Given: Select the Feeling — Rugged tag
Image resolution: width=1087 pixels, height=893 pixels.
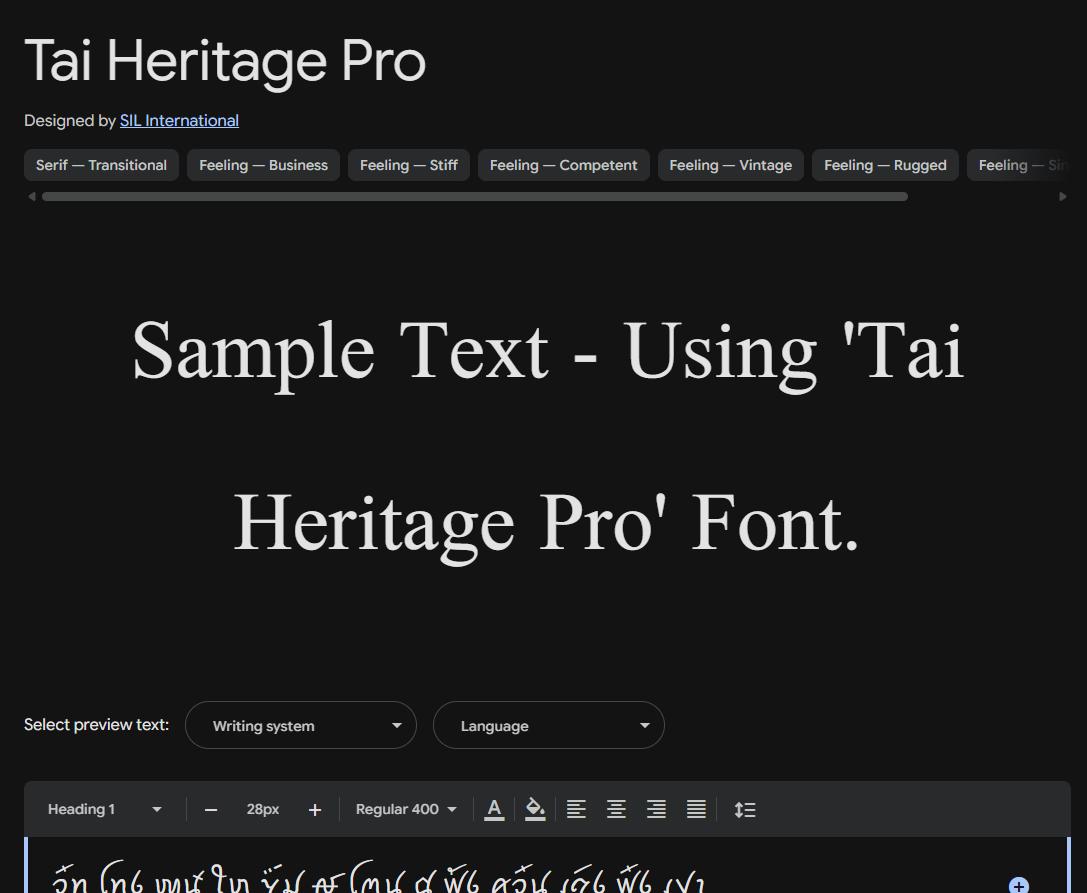Looking at the screenshot, I should point(885,165).
